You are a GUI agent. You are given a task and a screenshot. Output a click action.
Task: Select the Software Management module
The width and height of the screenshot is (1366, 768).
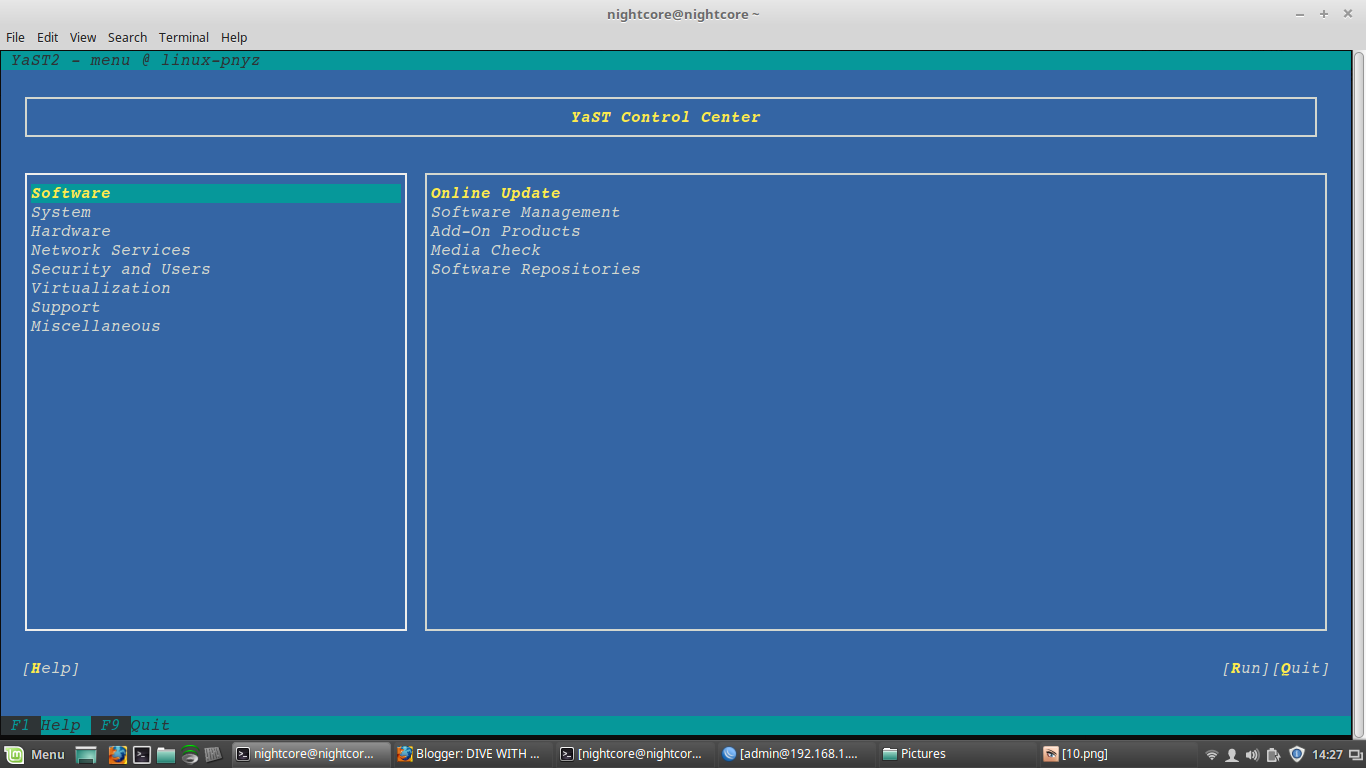pos(525,212)
